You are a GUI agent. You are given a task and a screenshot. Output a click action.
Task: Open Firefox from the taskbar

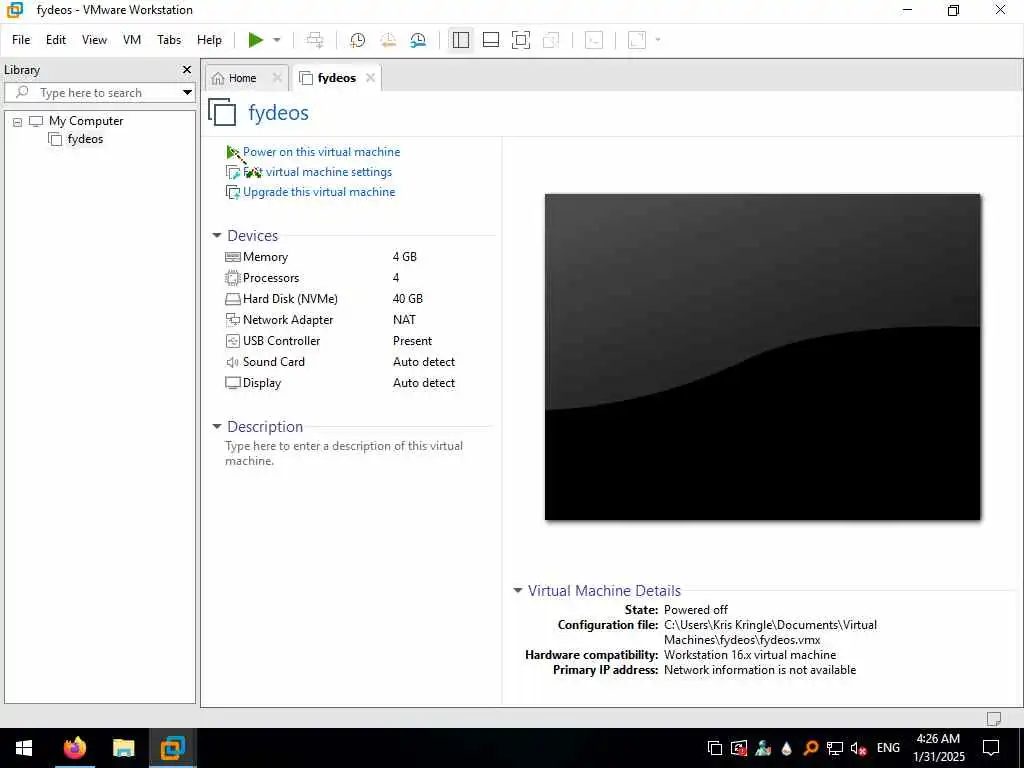click(74, 748)
